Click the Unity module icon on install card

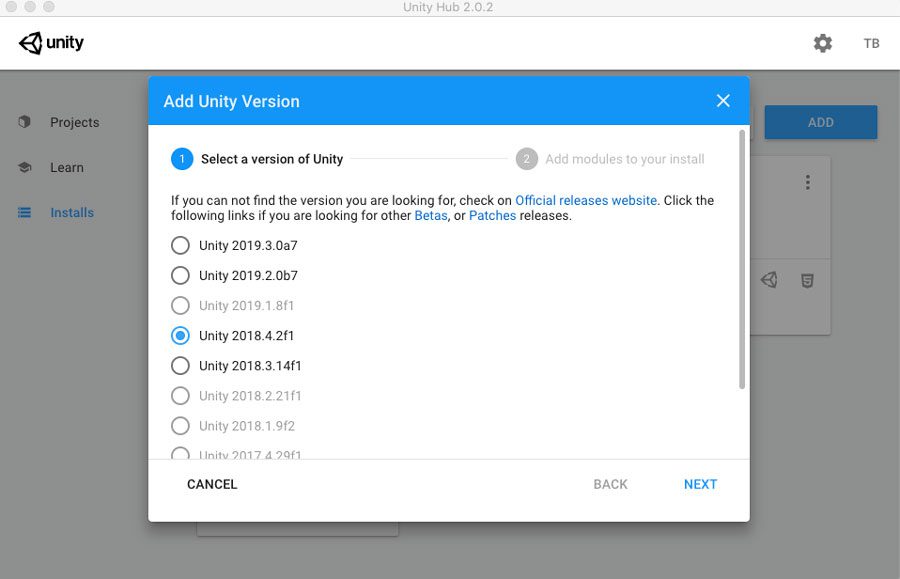[769, 280]
